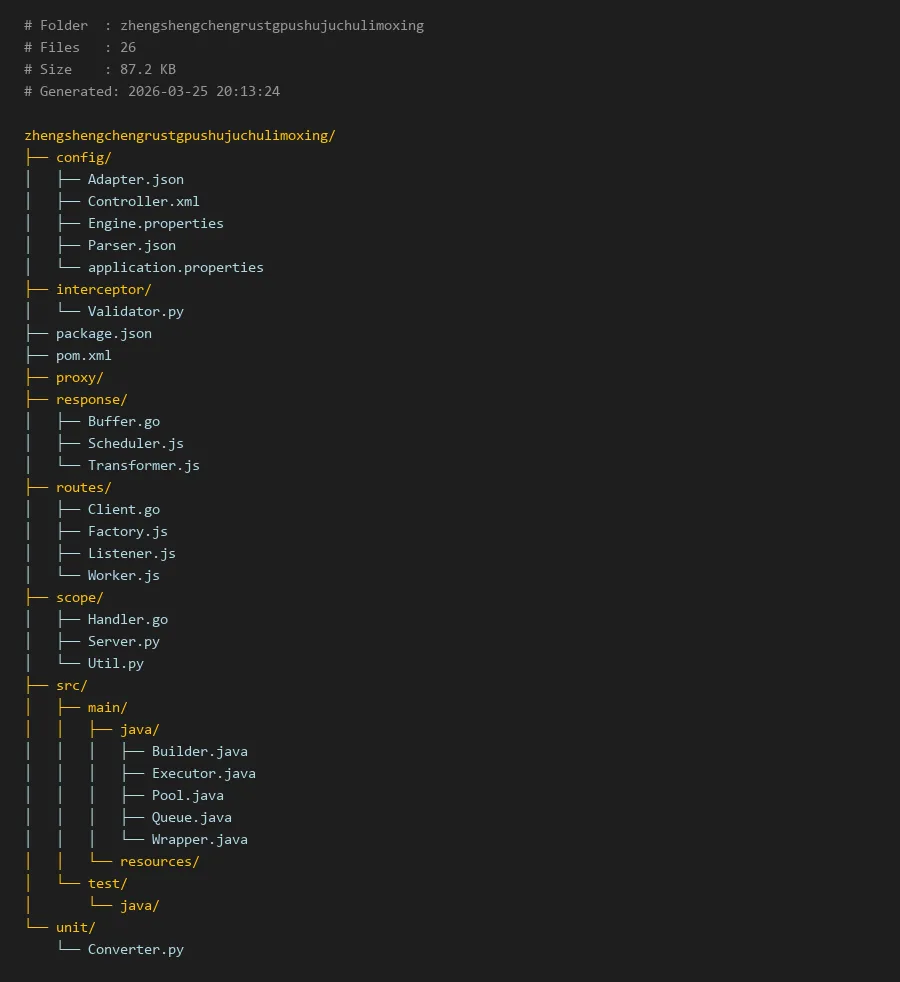Open Validator.py under interceptor
The image size is (900, 982).
click(135, 311)
